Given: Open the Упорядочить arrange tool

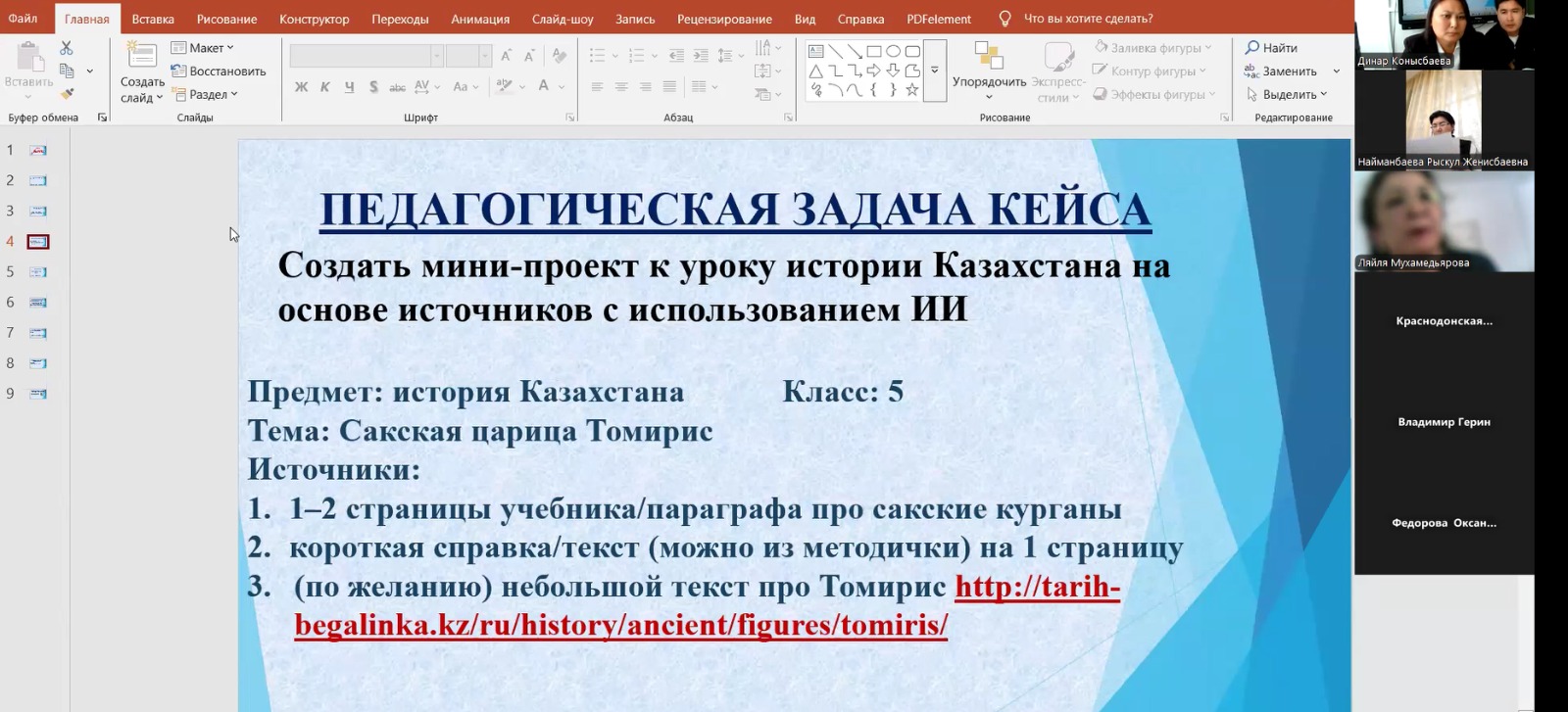Looking at the screenshot, I should tap(989, 69).
